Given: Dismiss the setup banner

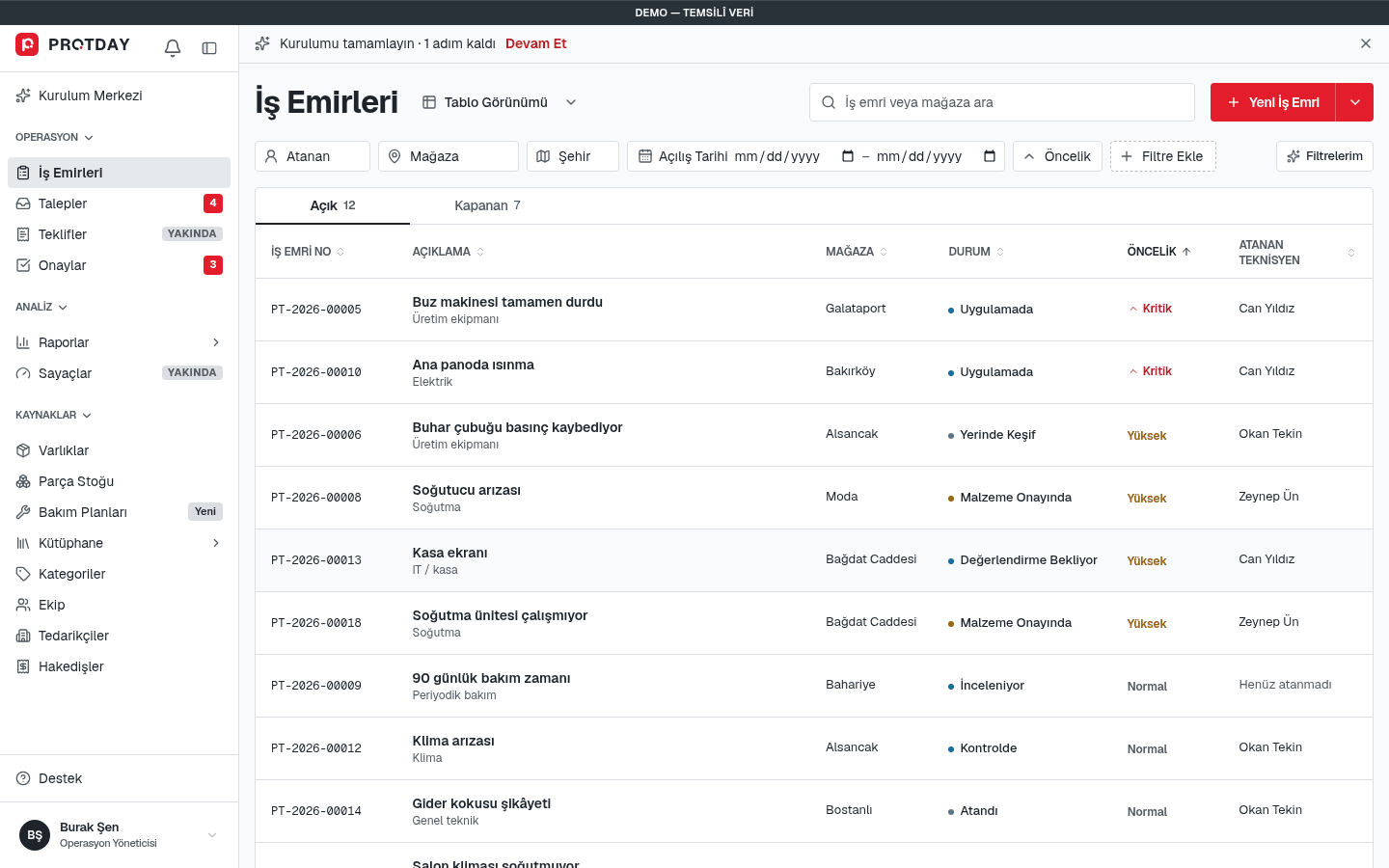Looking at the screenshot, I should point(1366,43).
